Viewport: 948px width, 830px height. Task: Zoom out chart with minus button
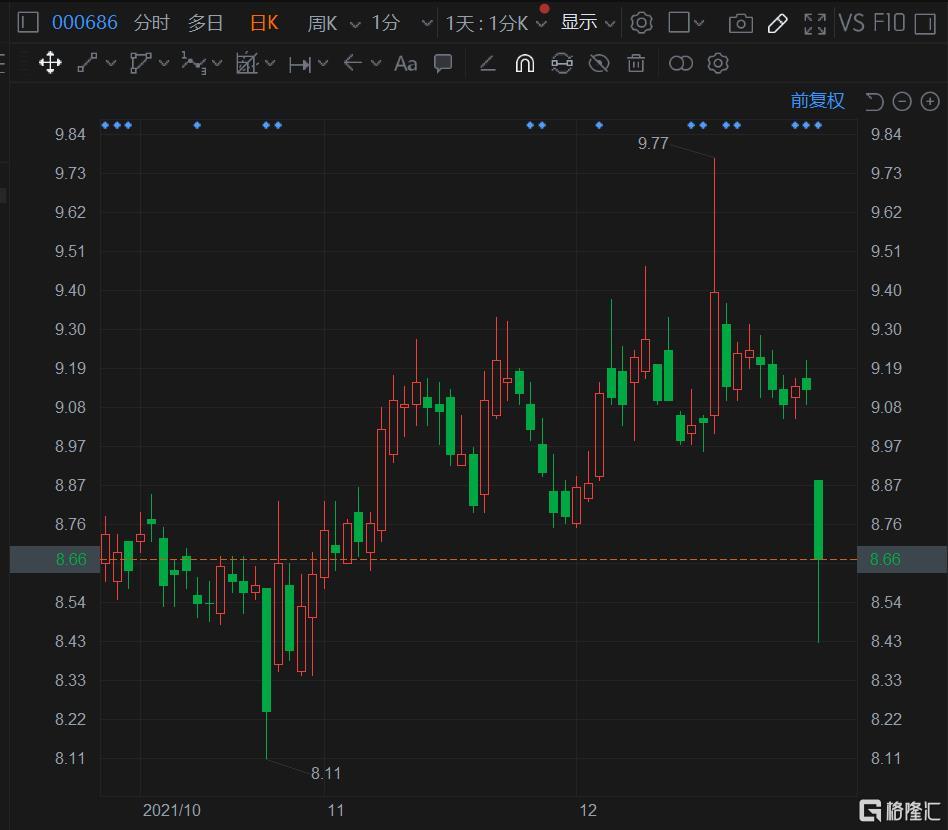(902, 102)
